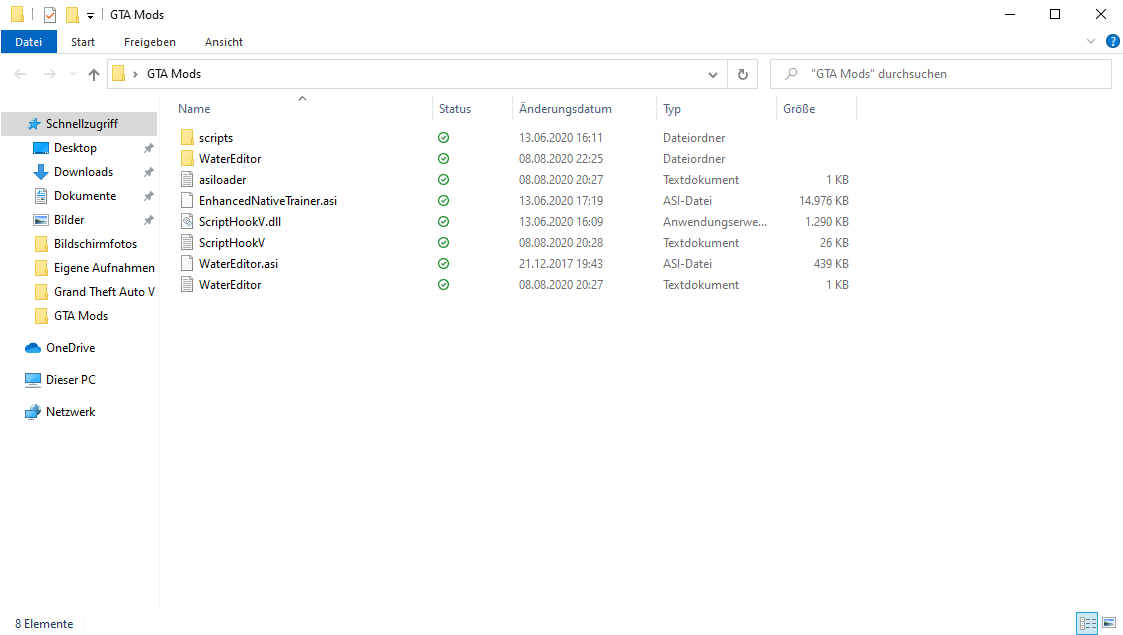Screen dimensions: 1123x635
Task: Open the Quick Access Toolbar customize dropdown
Action: [x=90, y=16]
